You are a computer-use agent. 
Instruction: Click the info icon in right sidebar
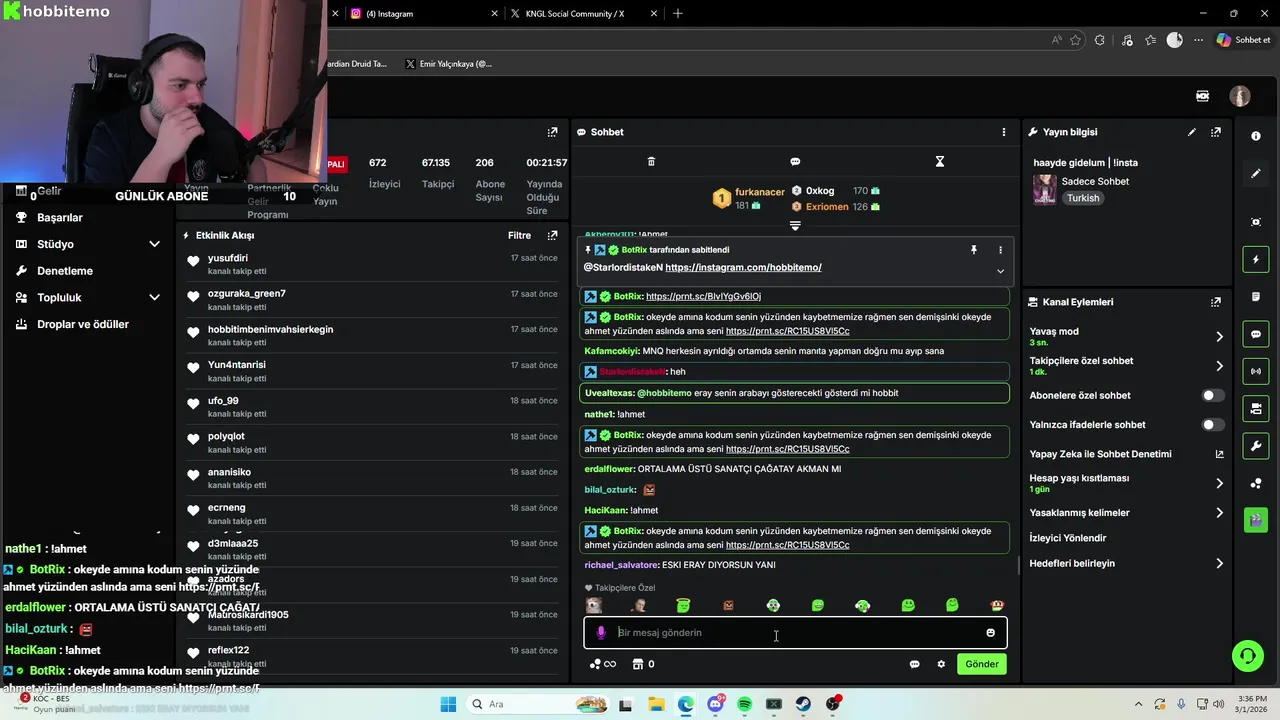point(1256,136)
